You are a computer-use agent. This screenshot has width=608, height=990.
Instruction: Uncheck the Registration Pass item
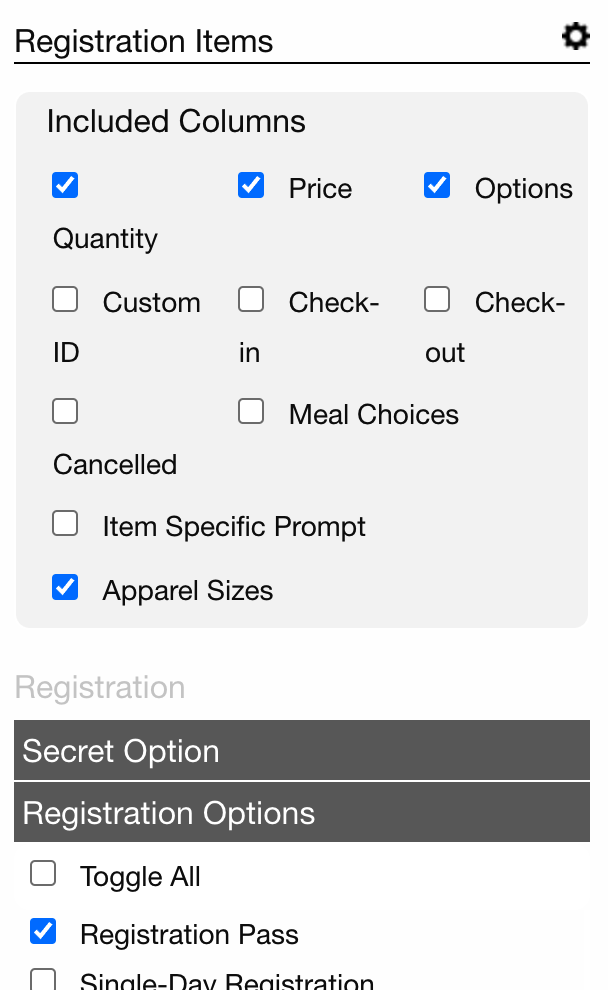click(x=43, y=931)
